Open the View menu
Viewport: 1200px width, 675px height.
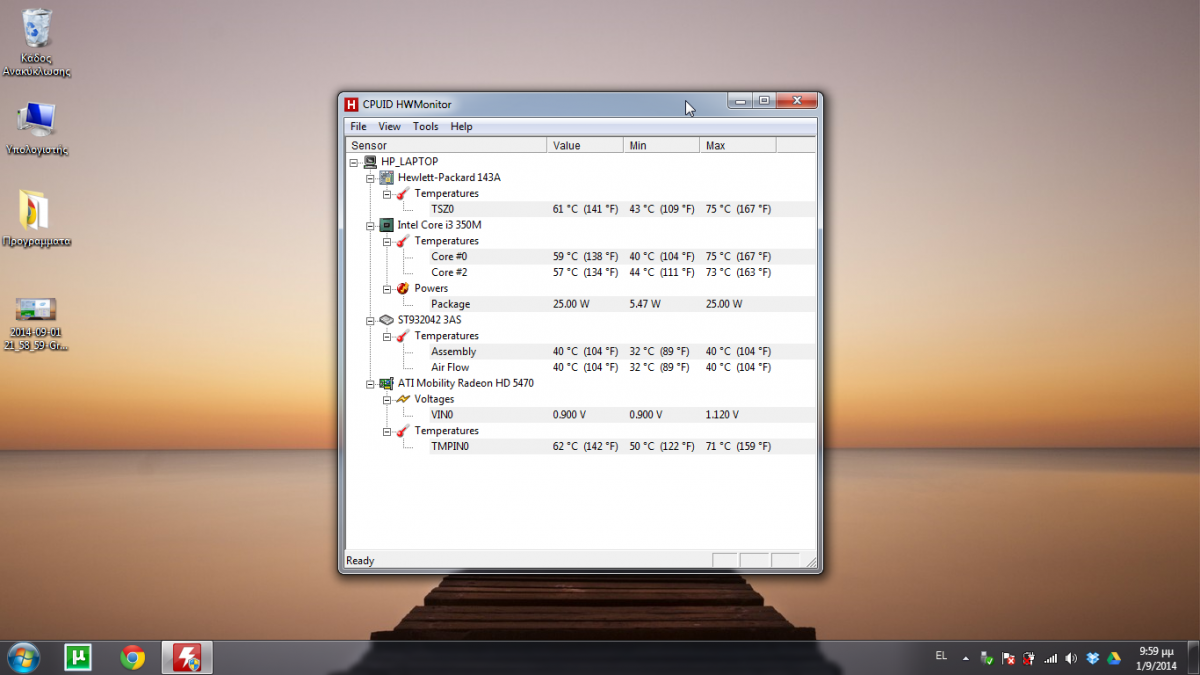point(389,127)
